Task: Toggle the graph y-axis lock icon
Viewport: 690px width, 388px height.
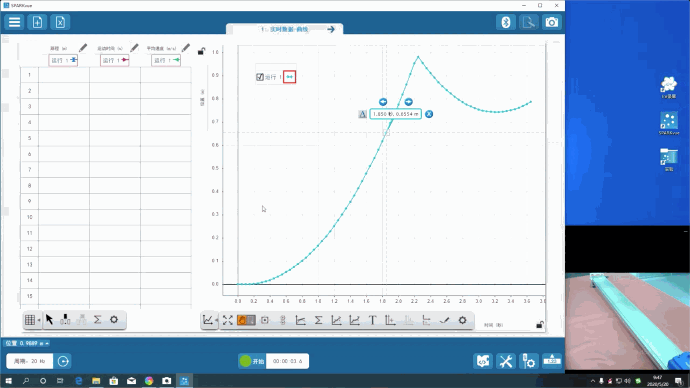Action: [201, 51]
